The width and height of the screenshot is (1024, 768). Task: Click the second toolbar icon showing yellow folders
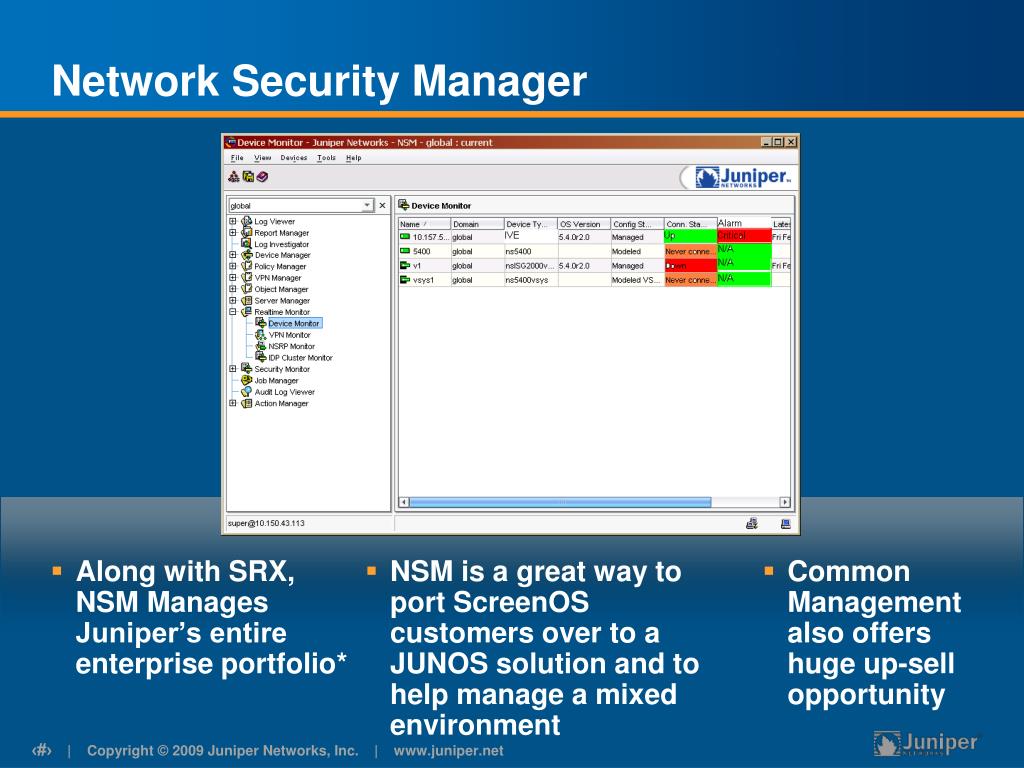pyautogui.click(x=248, y=176)
